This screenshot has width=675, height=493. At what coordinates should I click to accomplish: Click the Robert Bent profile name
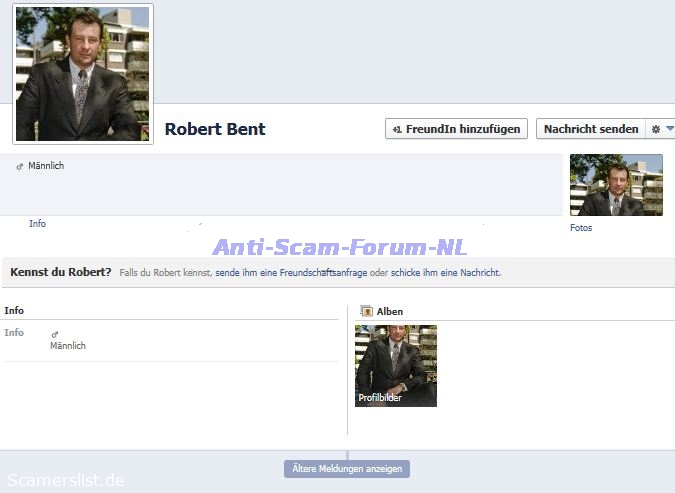click(215, 129)
